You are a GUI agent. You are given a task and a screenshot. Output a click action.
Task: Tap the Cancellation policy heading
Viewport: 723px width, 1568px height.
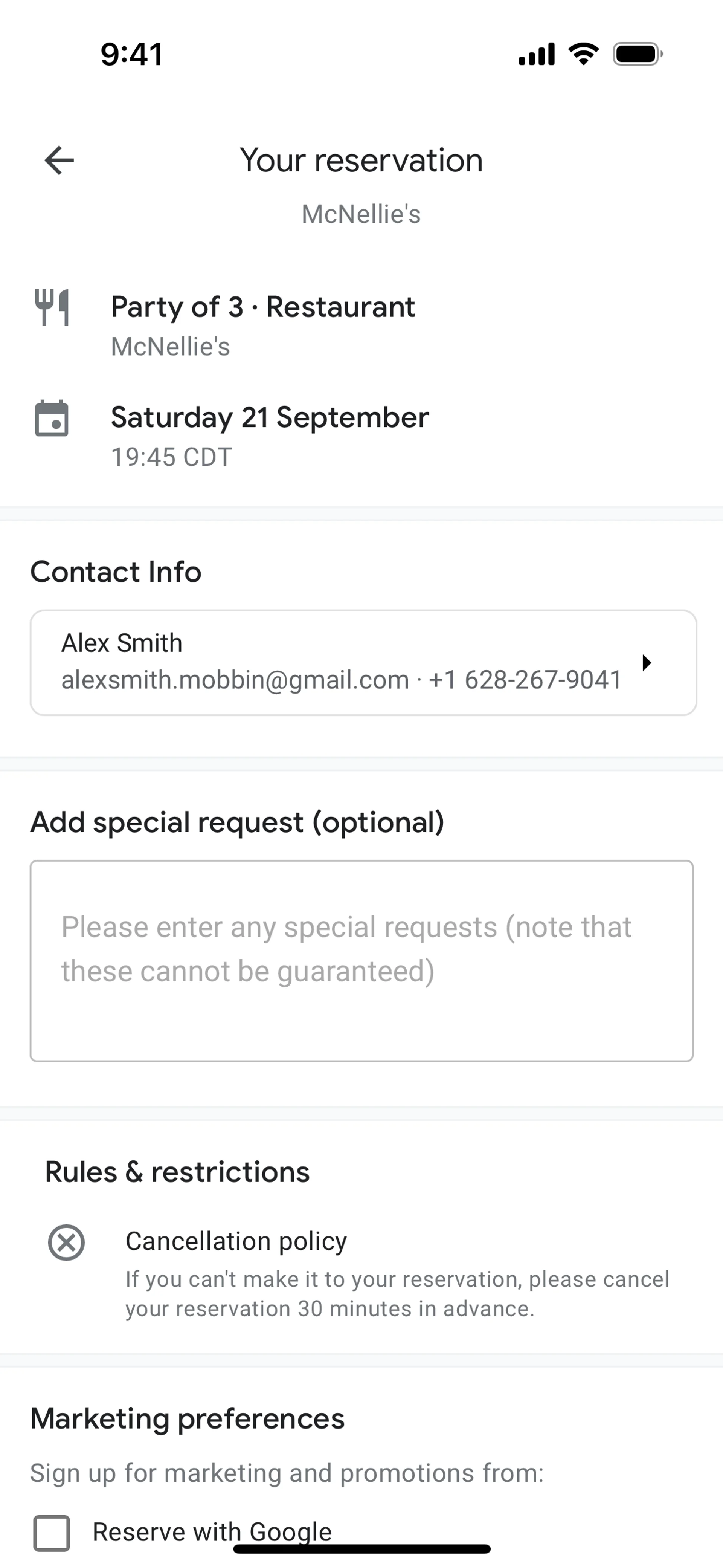click(x=236, y=1241)
